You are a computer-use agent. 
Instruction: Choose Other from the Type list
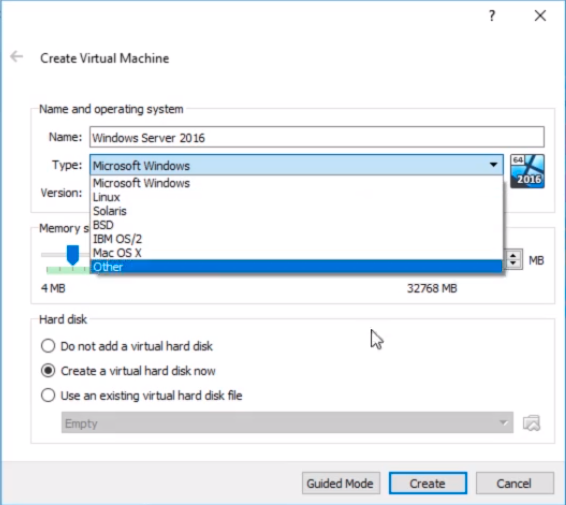coord(296,267)
